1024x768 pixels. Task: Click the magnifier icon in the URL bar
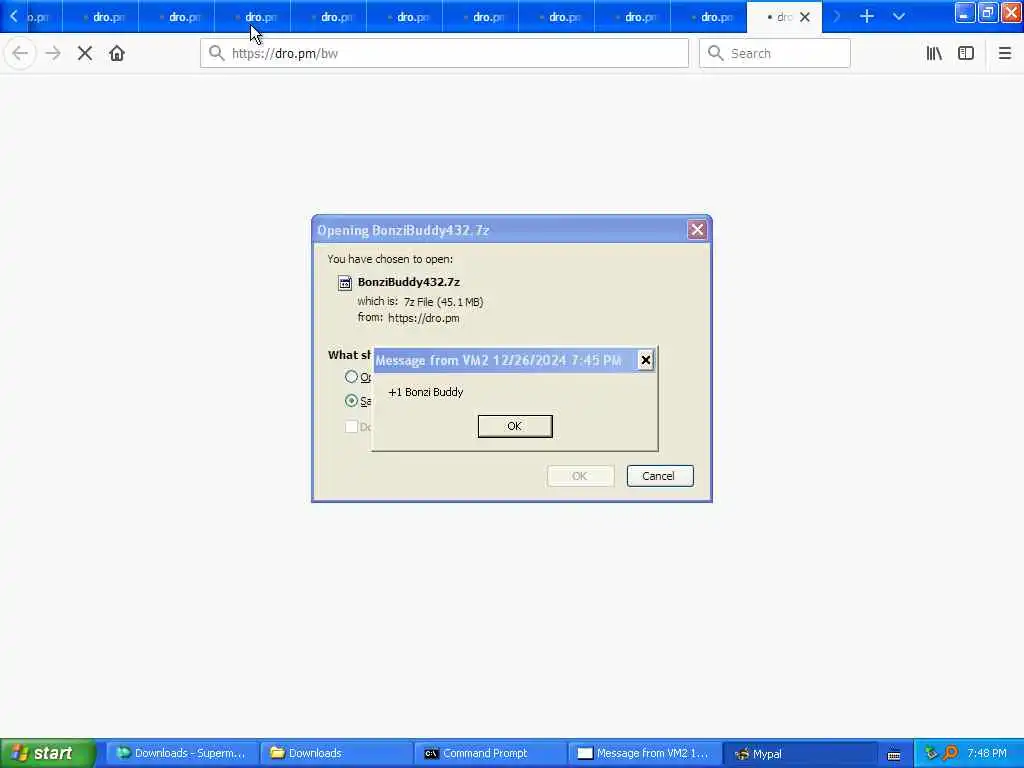click(216, 54)
